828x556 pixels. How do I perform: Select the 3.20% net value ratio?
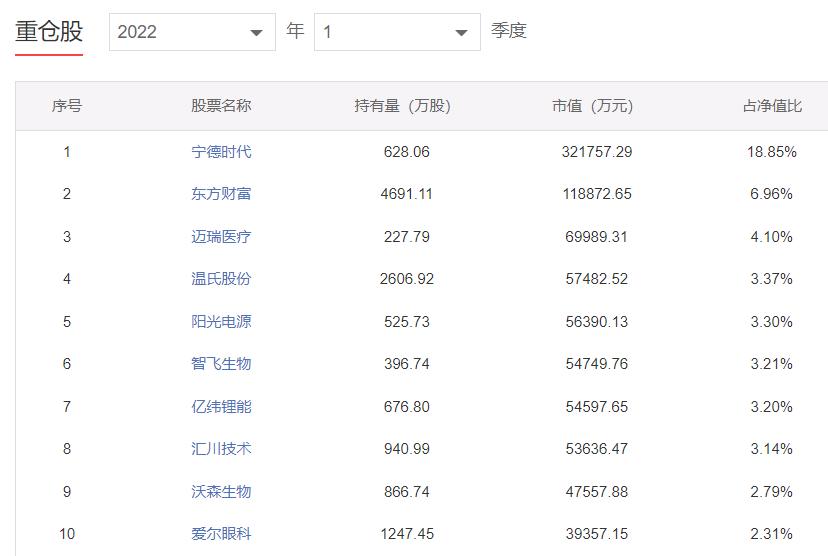click(x=771, y=407)
